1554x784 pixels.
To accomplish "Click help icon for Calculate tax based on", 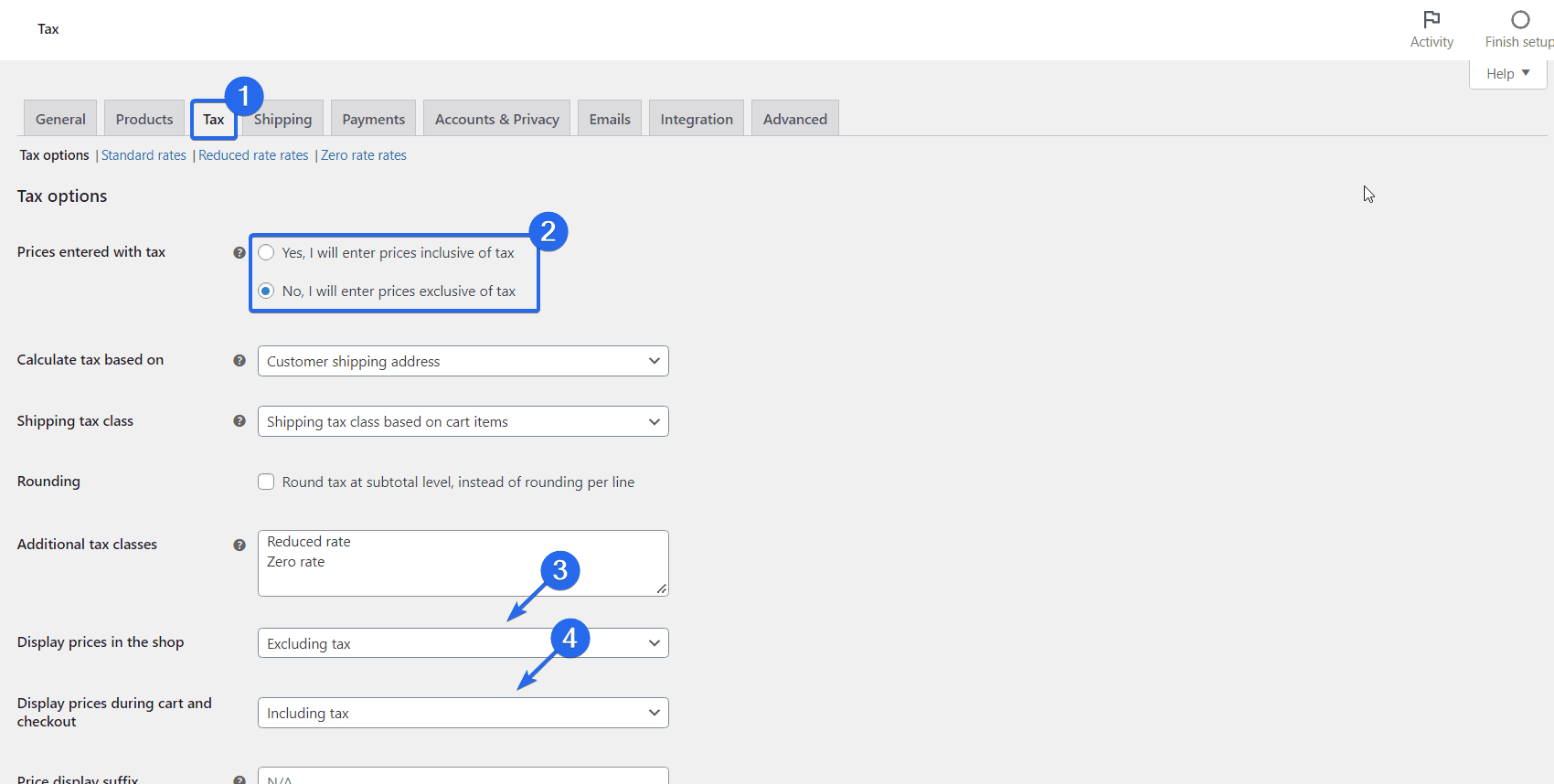I will [239, 360].
